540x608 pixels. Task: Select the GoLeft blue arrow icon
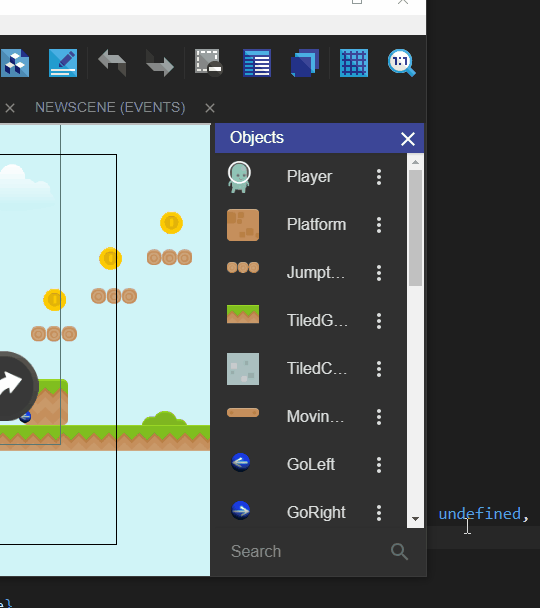(240, 462)
